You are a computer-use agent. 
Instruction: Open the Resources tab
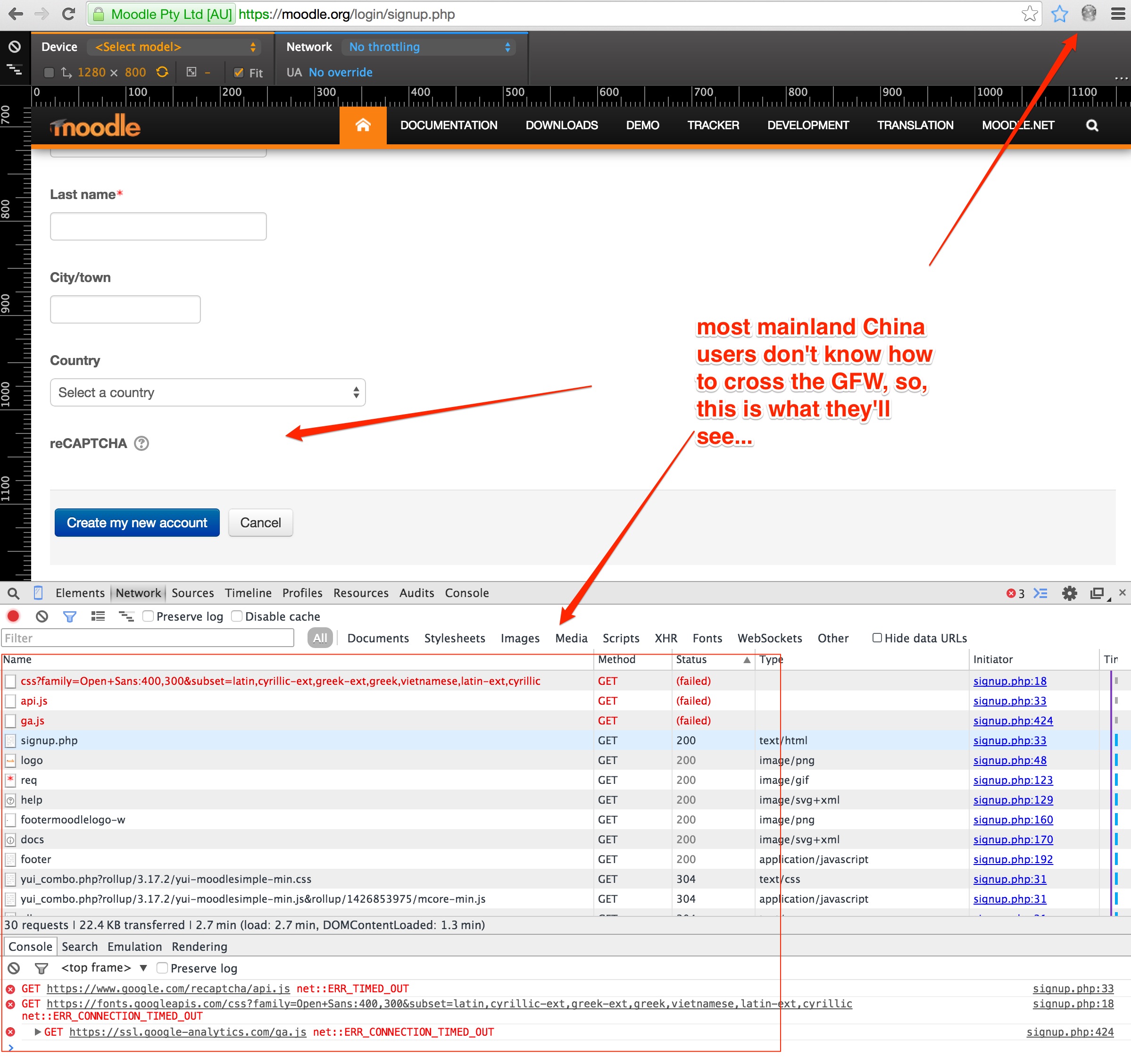361,593
